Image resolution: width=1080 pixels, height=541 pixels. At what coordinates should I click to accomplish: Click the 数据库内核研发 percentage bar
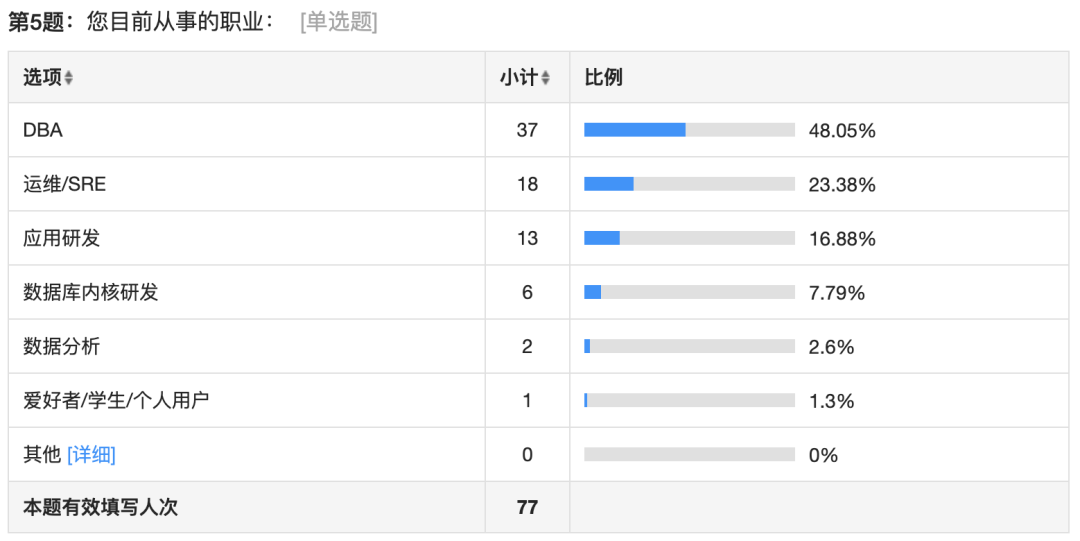pos(689,292)
